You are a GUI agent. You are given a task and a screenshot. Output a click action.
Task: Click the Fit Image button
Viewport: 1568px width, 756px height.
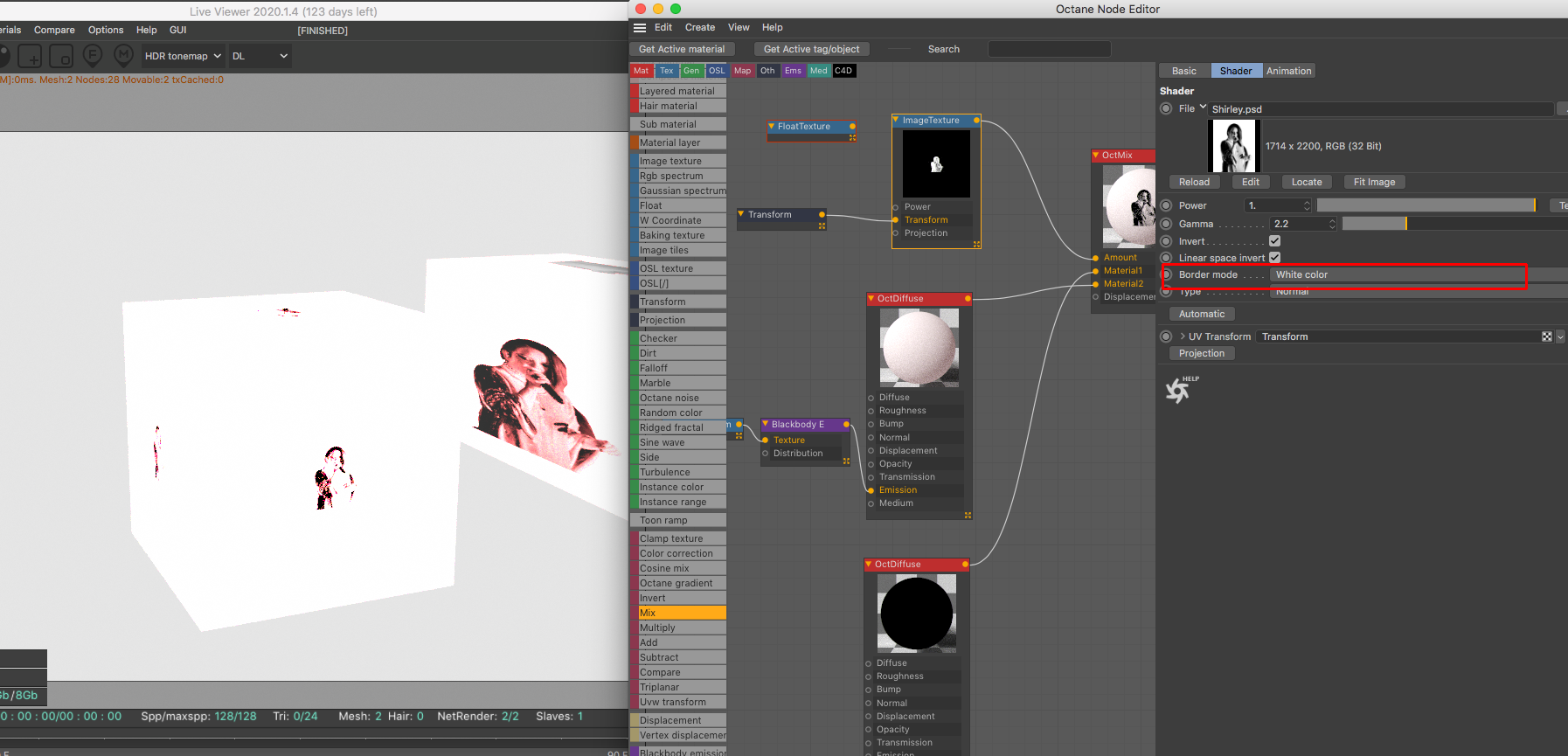point(1374,182)
